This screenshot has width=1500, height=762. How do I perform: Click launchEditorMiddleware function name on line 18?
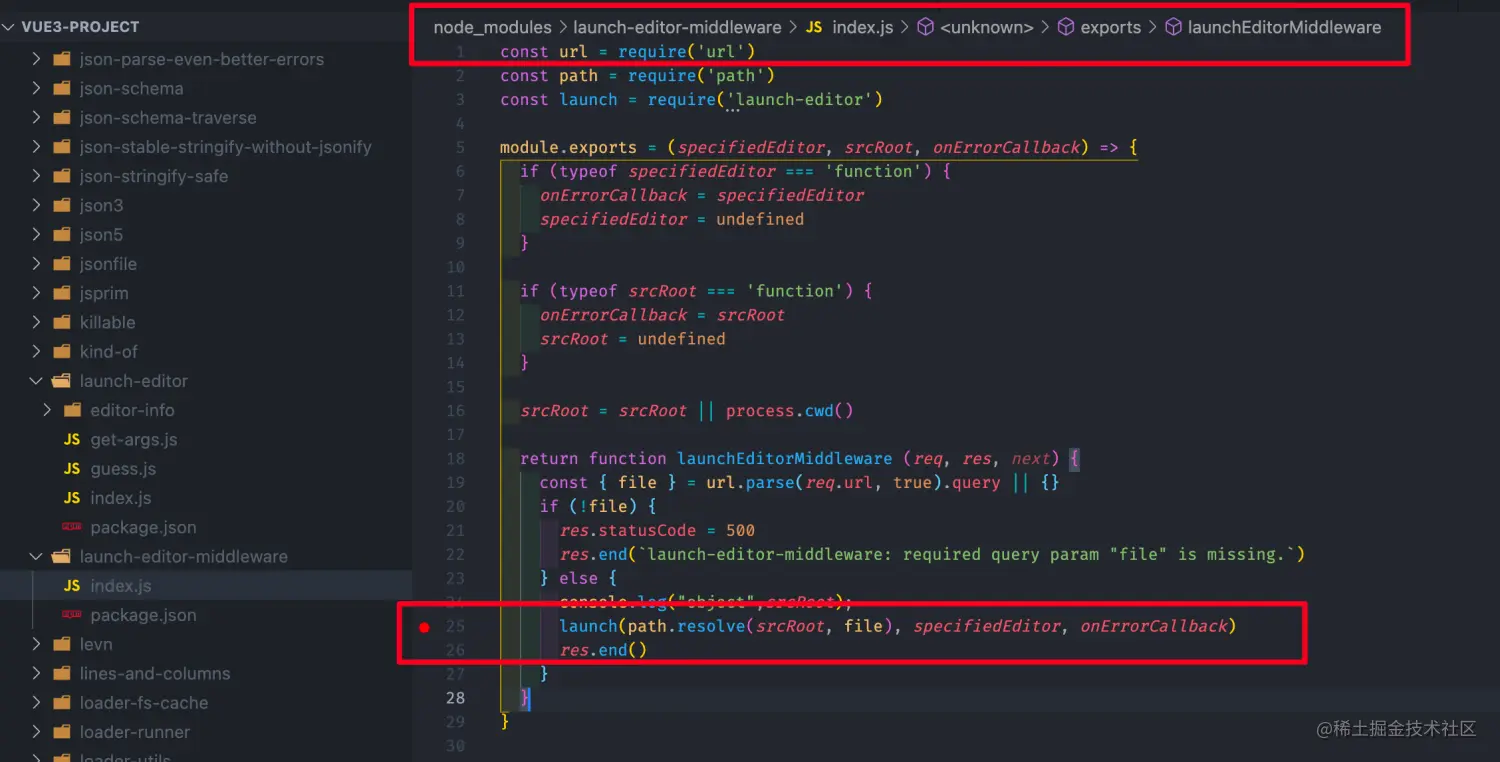785,459
